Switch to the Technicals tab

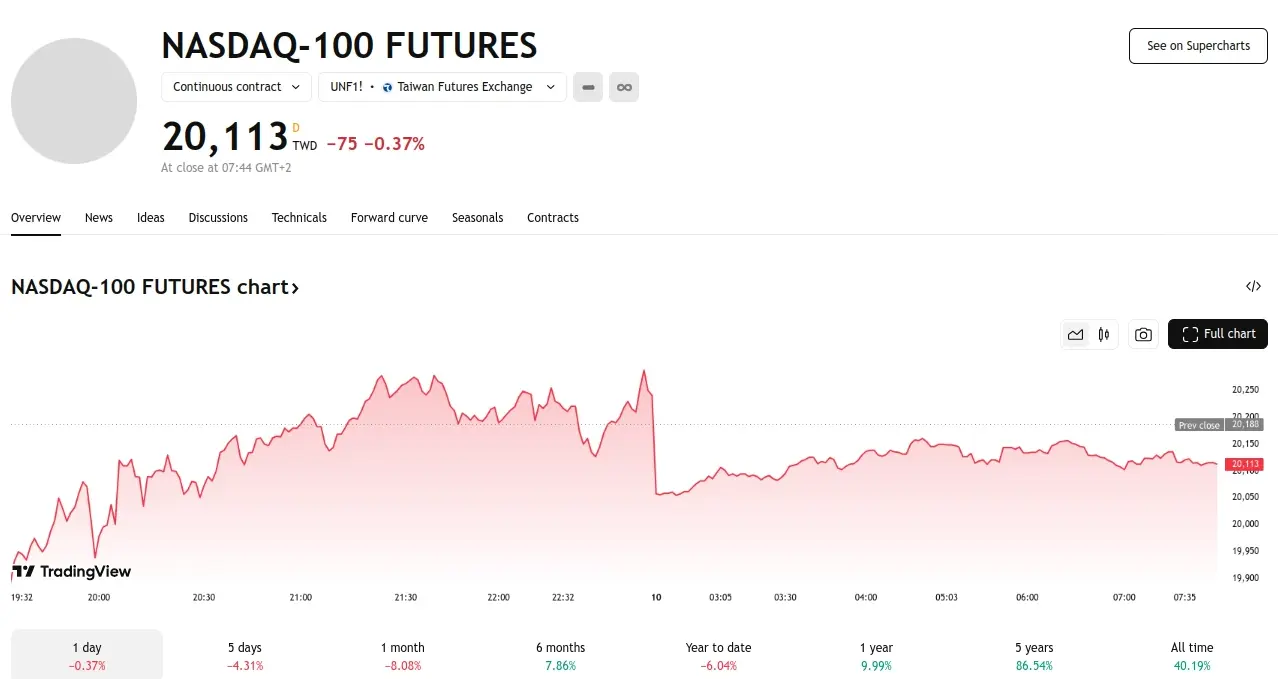click(299, 217)
